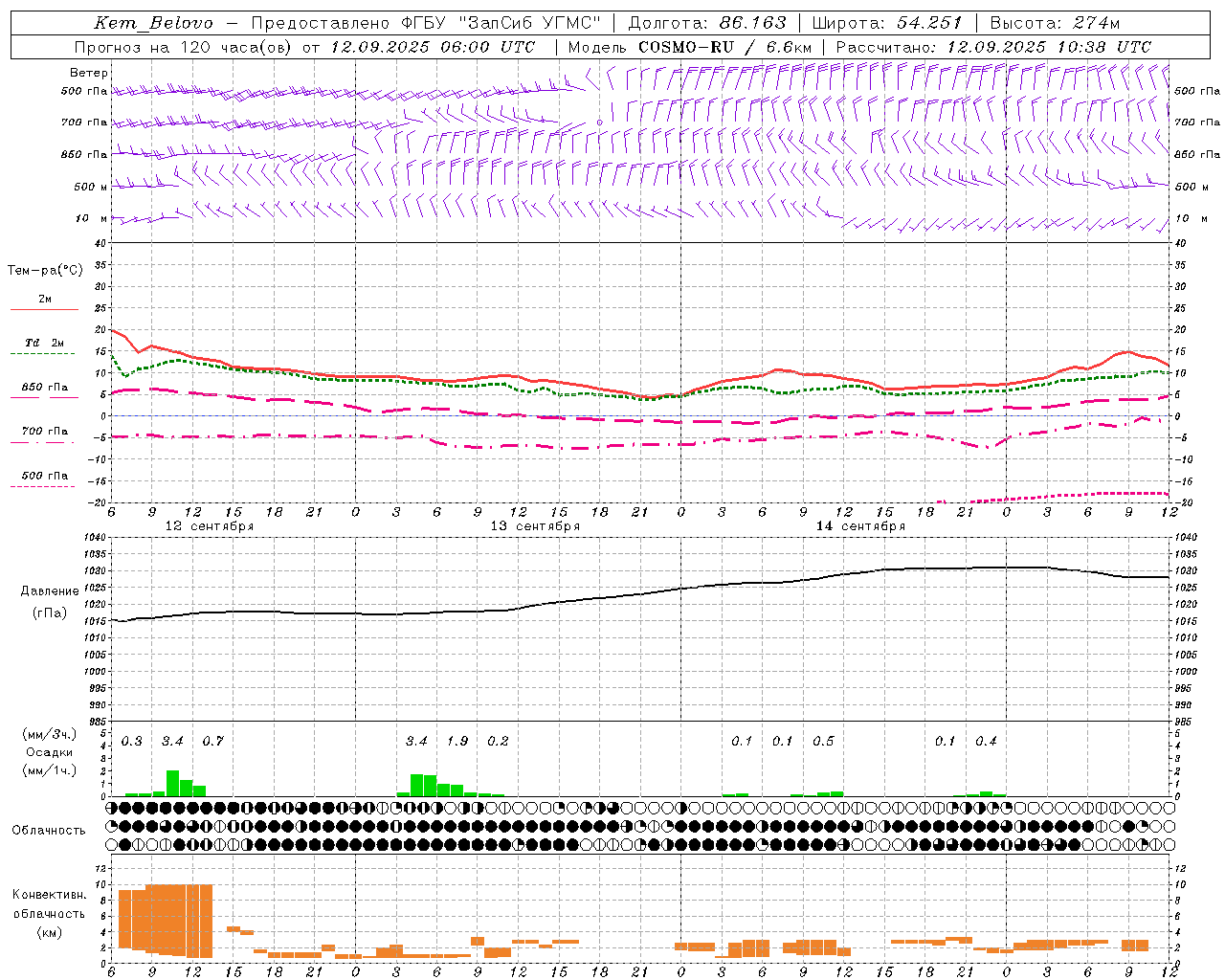This screenshot has height=980, width=1225.
Task: Click the '(км)' kilometers unit label
Action: pyautogui.click(x=49, y=932)
